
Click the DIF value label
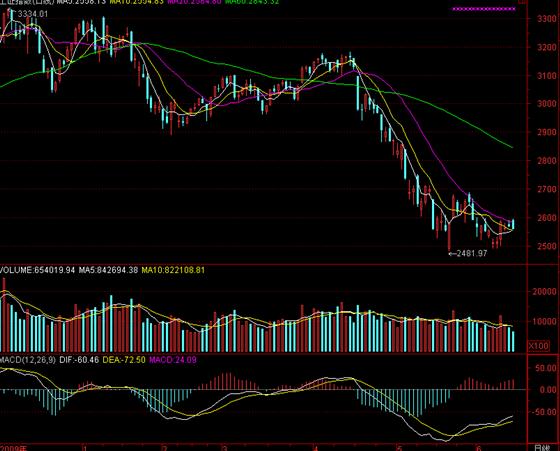click(x=79, y=360)
